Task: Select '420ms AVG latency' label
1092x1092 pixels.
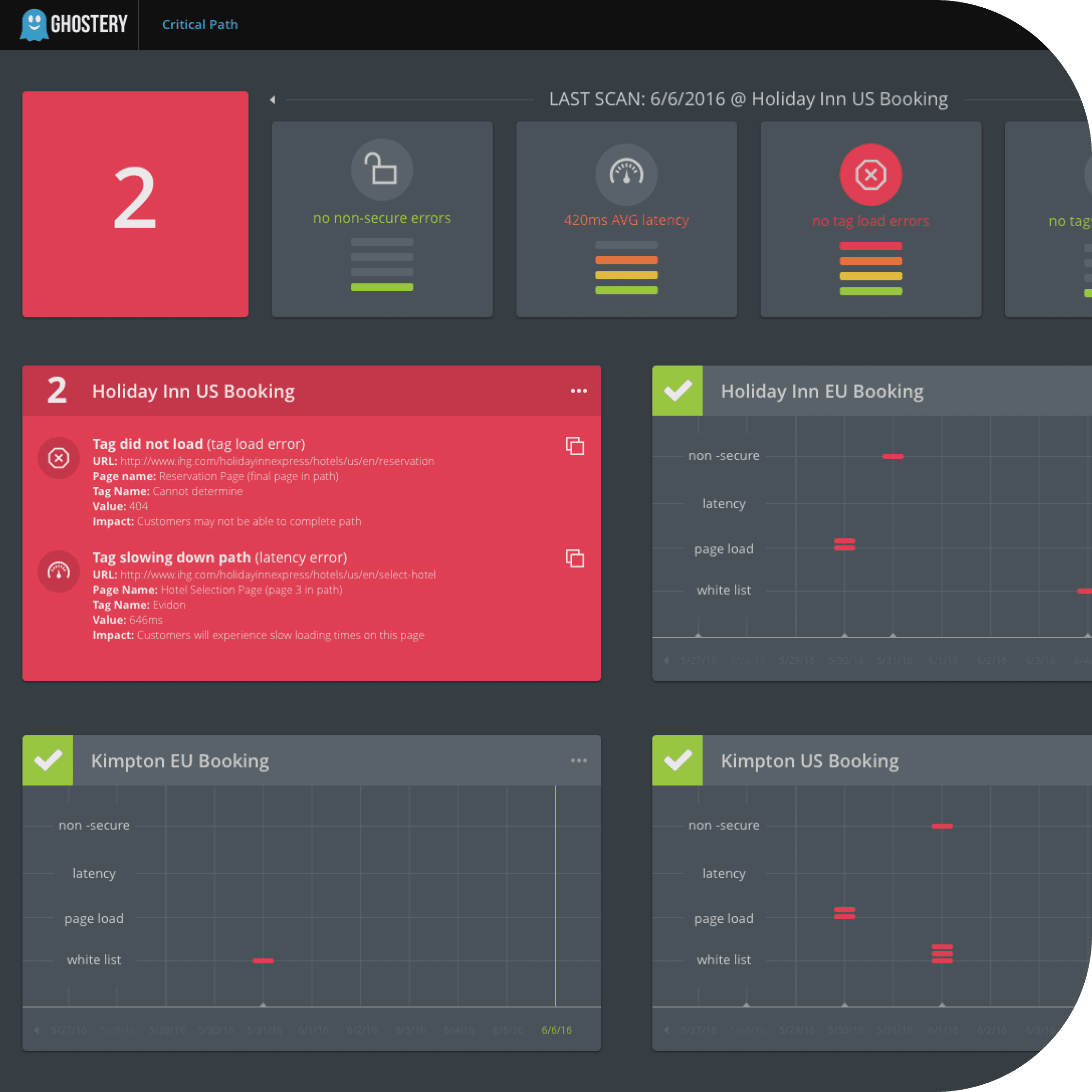Action: (x=626, y=220)
